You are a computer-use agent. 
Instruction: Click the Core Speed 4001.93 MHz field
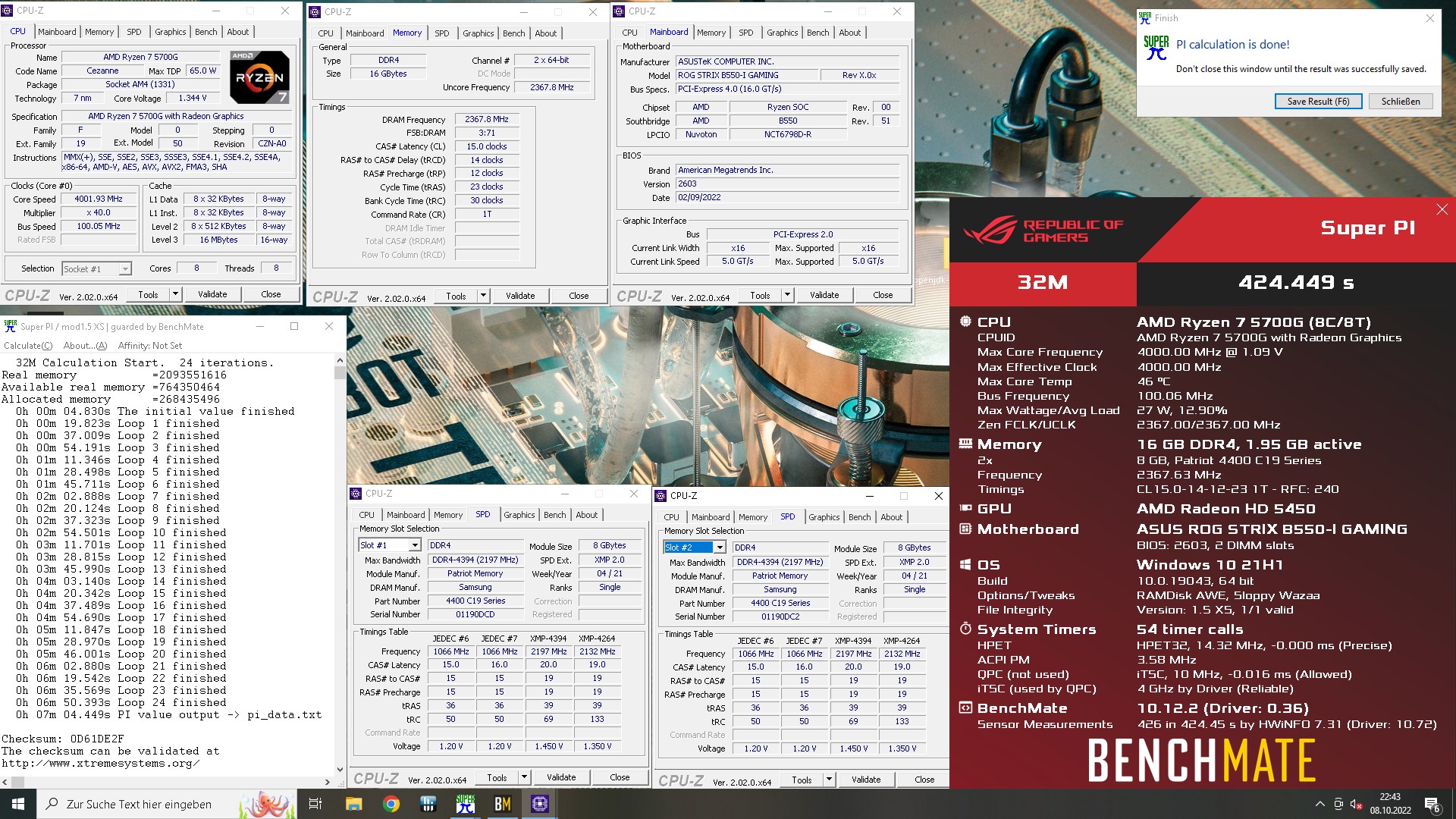pyautogui.click(x=99, y=199)
